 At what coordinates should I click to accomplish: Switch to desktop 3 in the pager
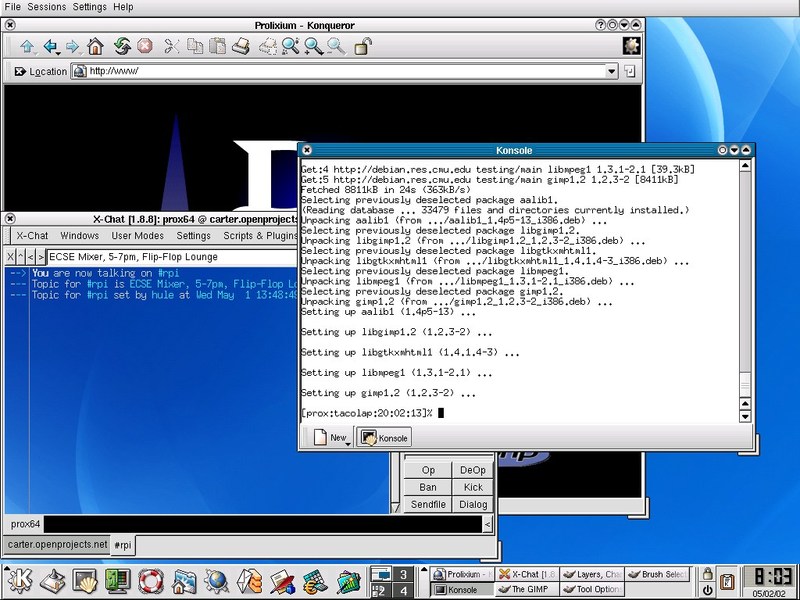(403, 574)
